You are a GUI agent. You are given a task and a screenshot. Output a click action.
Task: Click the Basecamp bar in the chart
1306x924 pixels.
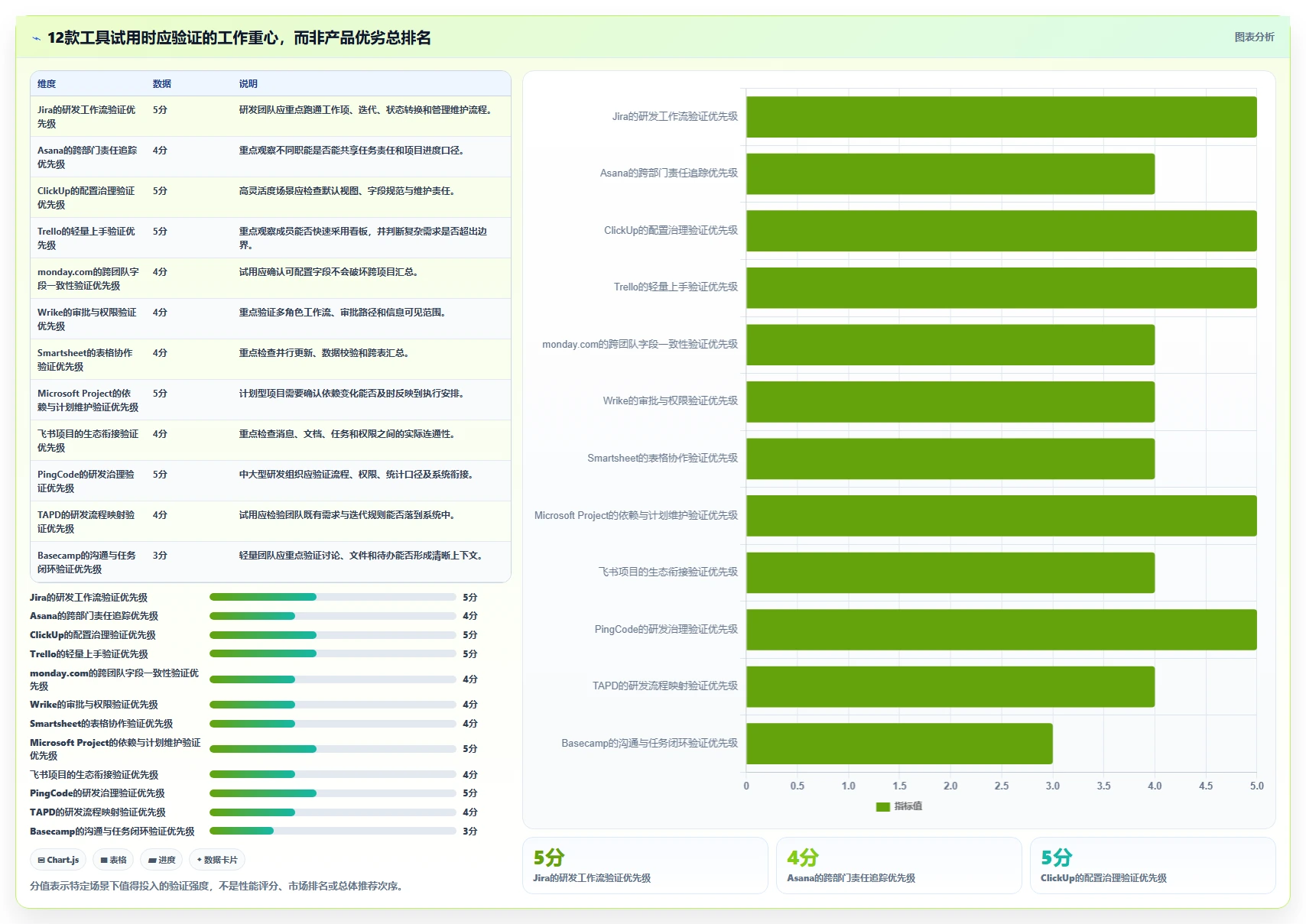pyautogui.click(x=899, y=744)
